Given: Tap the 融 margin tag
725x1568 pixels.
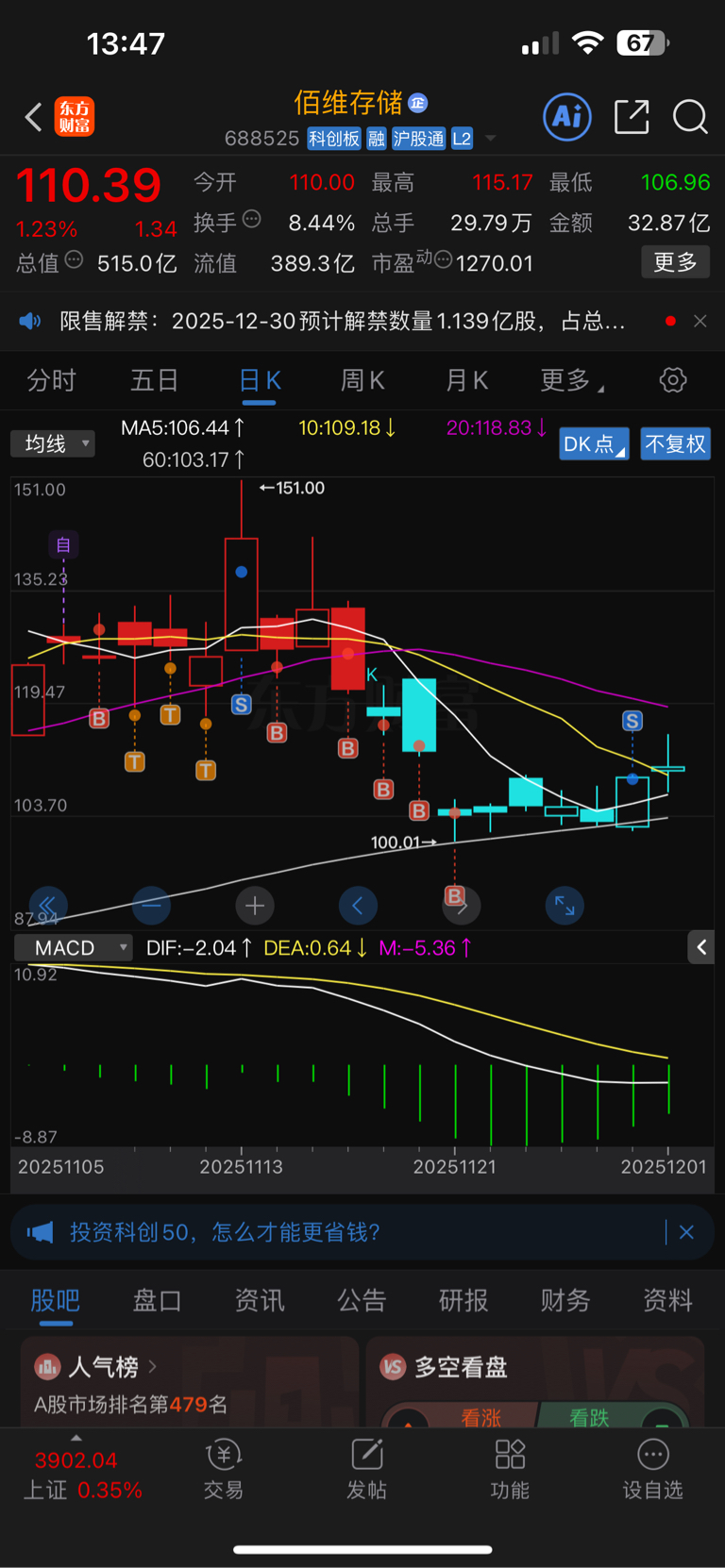Looking at the screenshot, I should [377, 139].
